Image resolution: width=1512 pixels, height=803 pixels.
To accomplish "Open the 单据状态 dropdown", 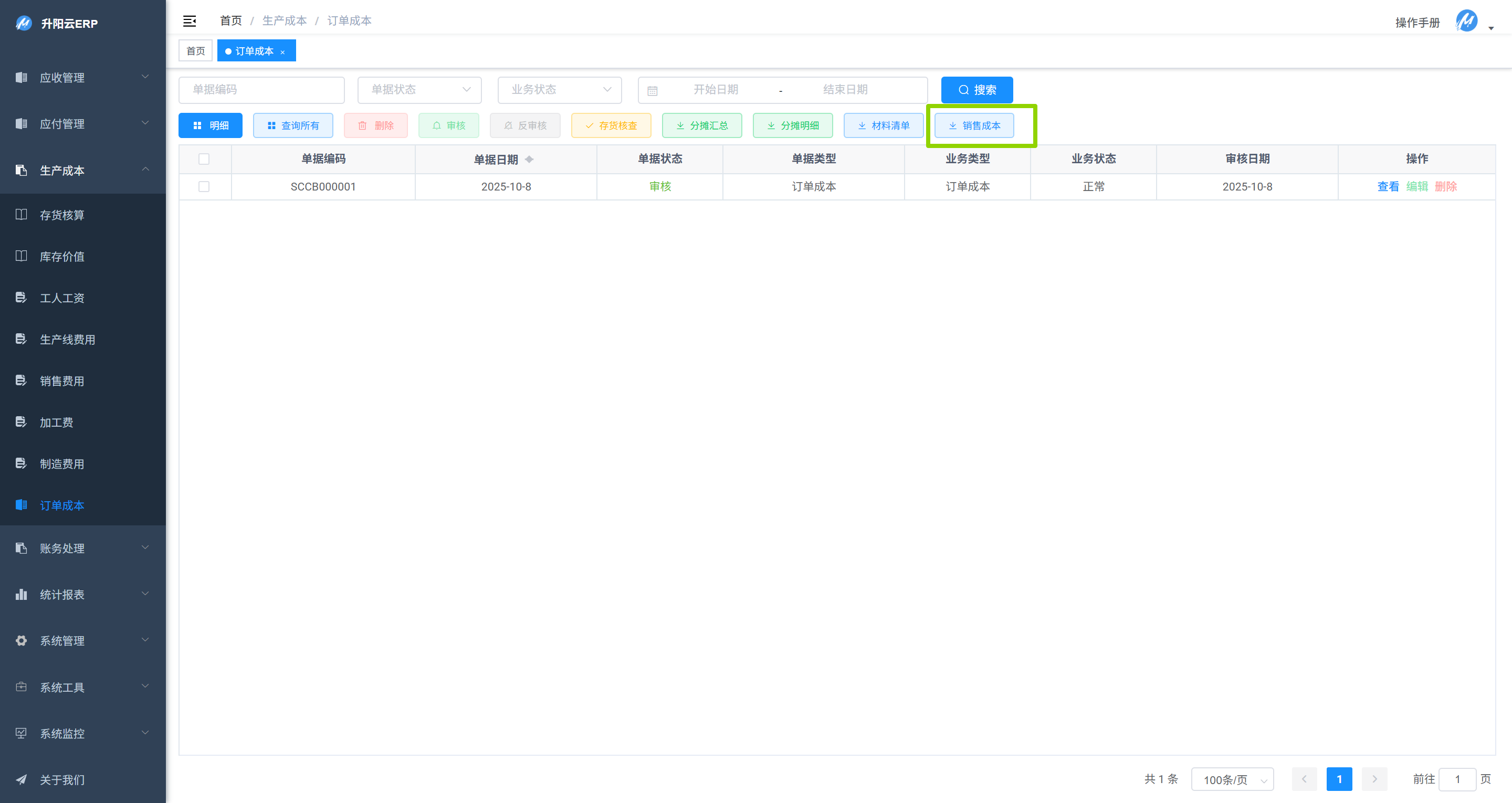I will tap(419, 90).
